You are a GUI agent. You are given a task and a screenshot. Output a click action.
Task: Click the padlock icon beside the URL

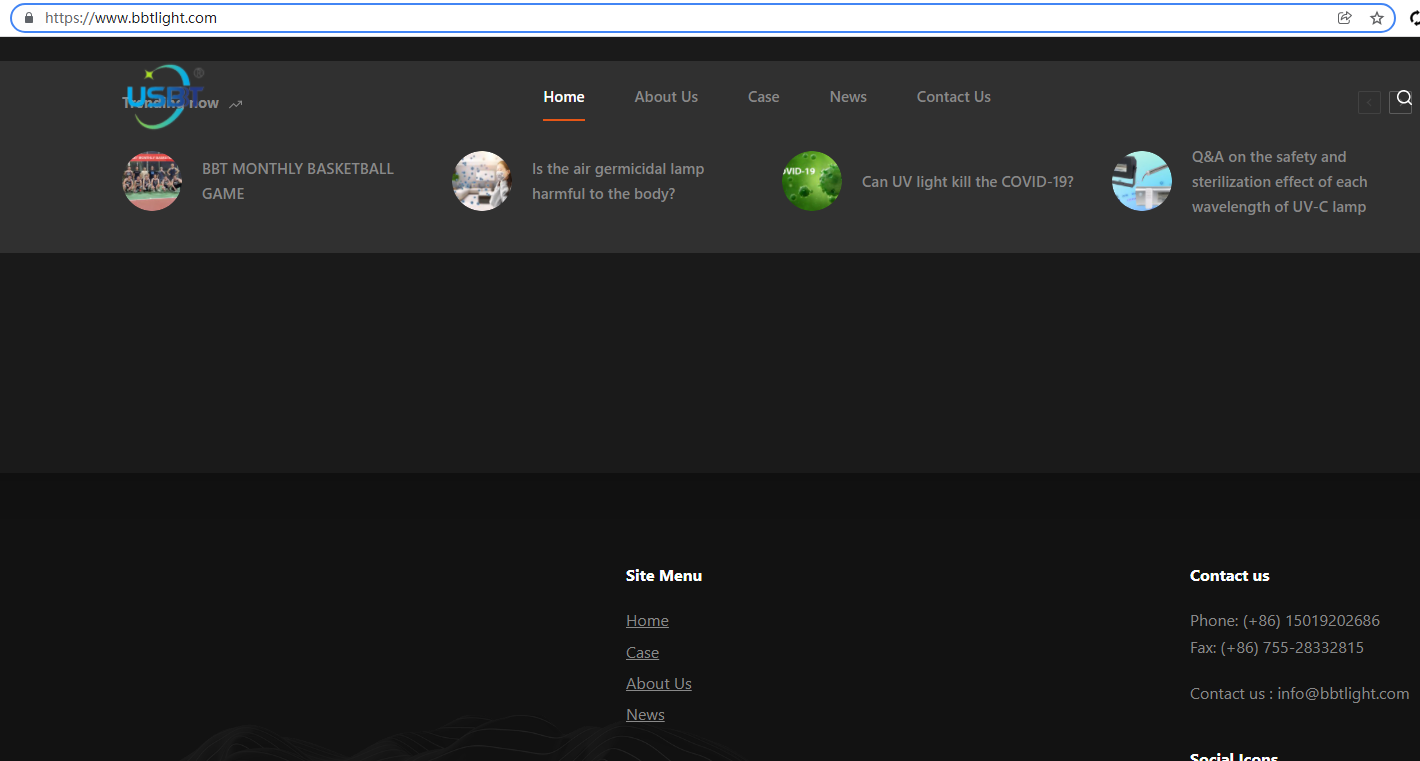click(29, 18)
